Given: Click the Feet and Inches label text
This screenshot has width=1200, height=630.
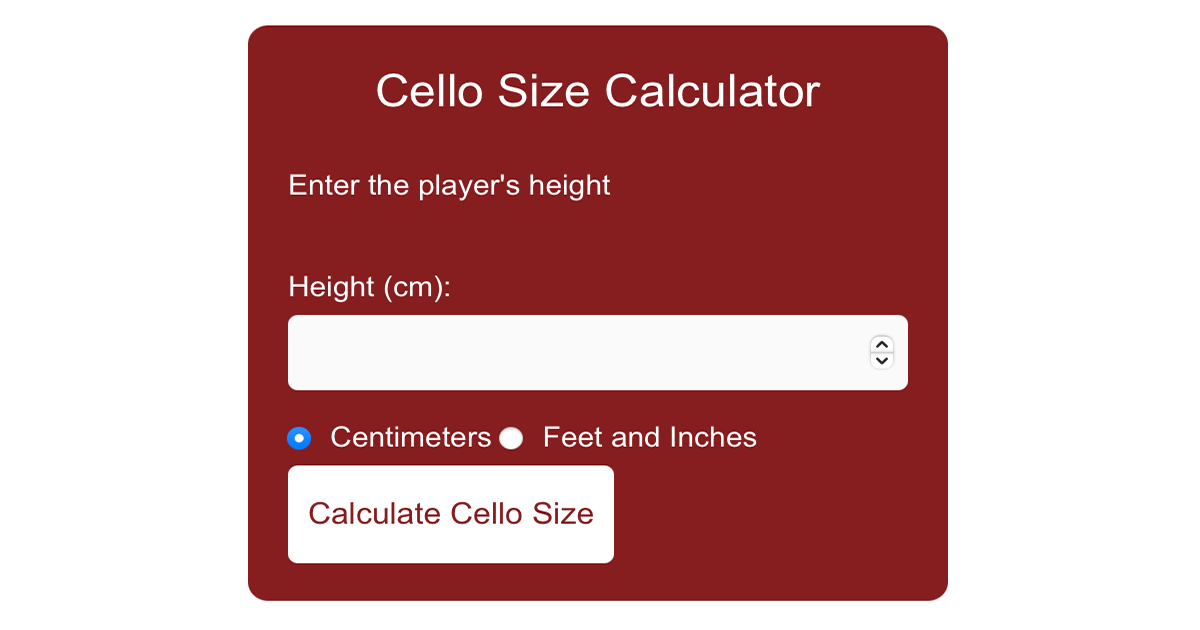Looking at the screenshot, I should coord(649,437).
